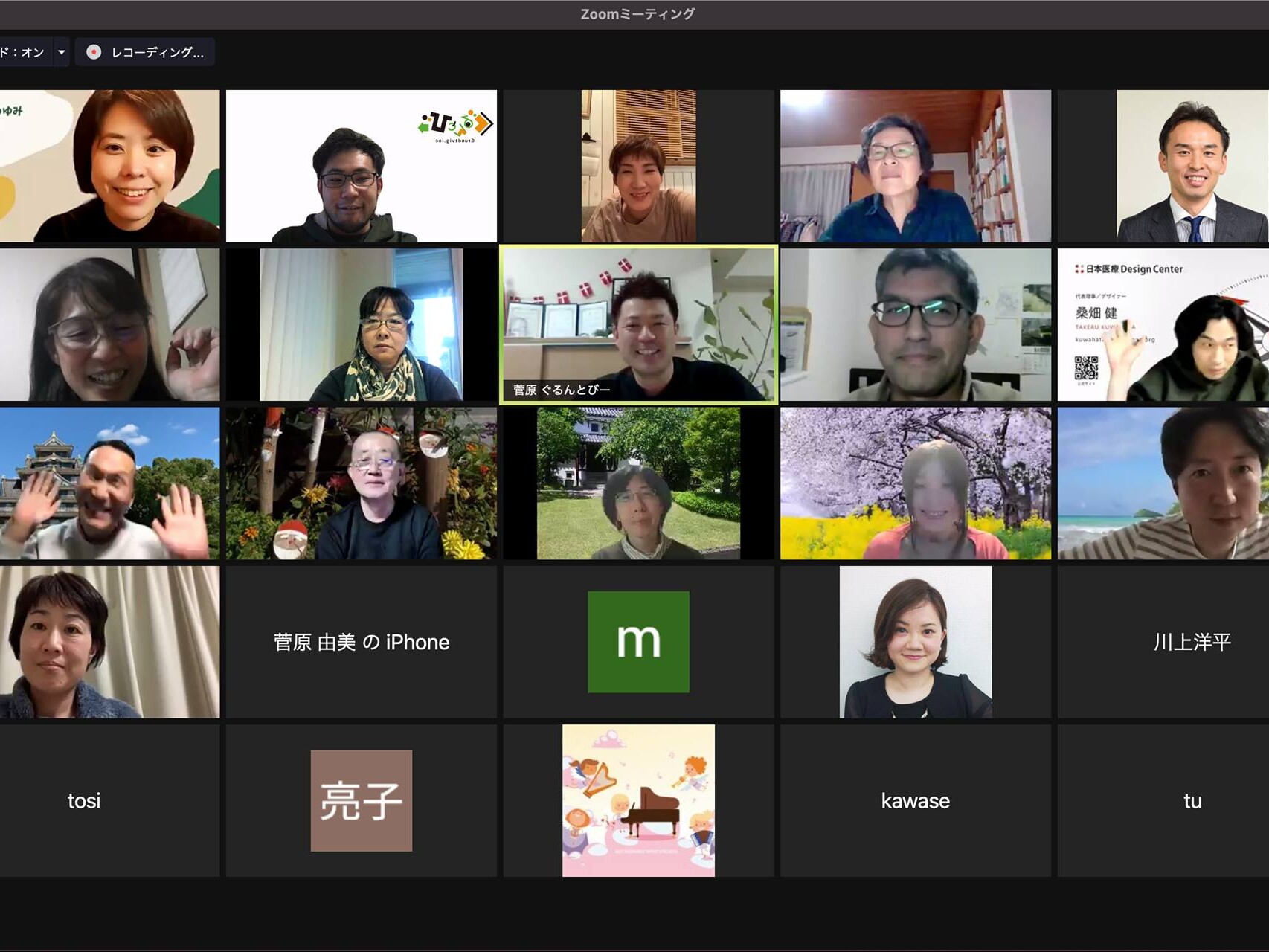Viewport: 1269px width, 952px height.
Task: Click the 菅原 ぐるんとびー name label
Action: [562, 390]
